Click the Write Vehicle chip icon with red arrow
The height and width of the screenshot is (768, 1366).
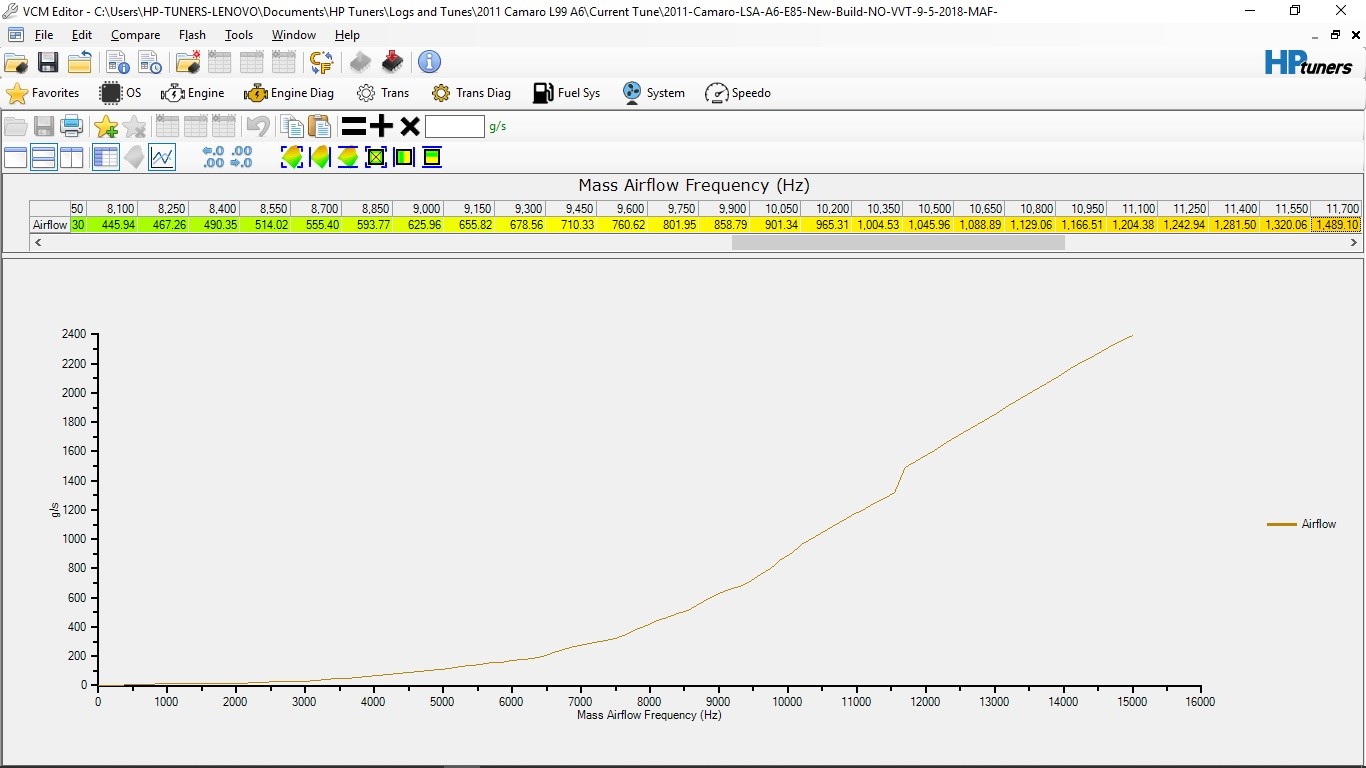(392, 62)
